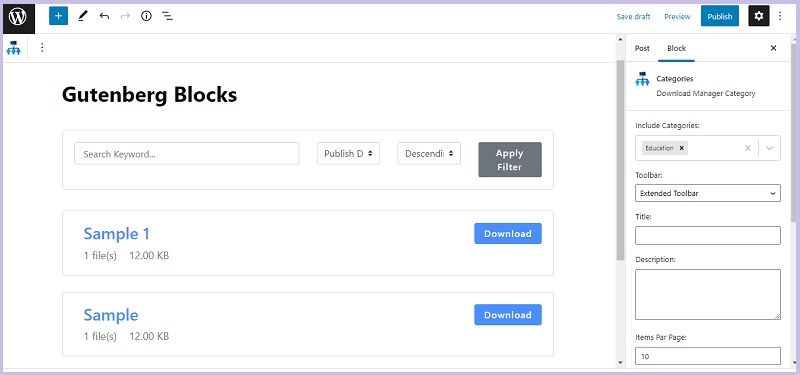This screenshot has width=800, height=375.
Task: Undo the last change
Action: pyautogui.click(x=105, y=16)
